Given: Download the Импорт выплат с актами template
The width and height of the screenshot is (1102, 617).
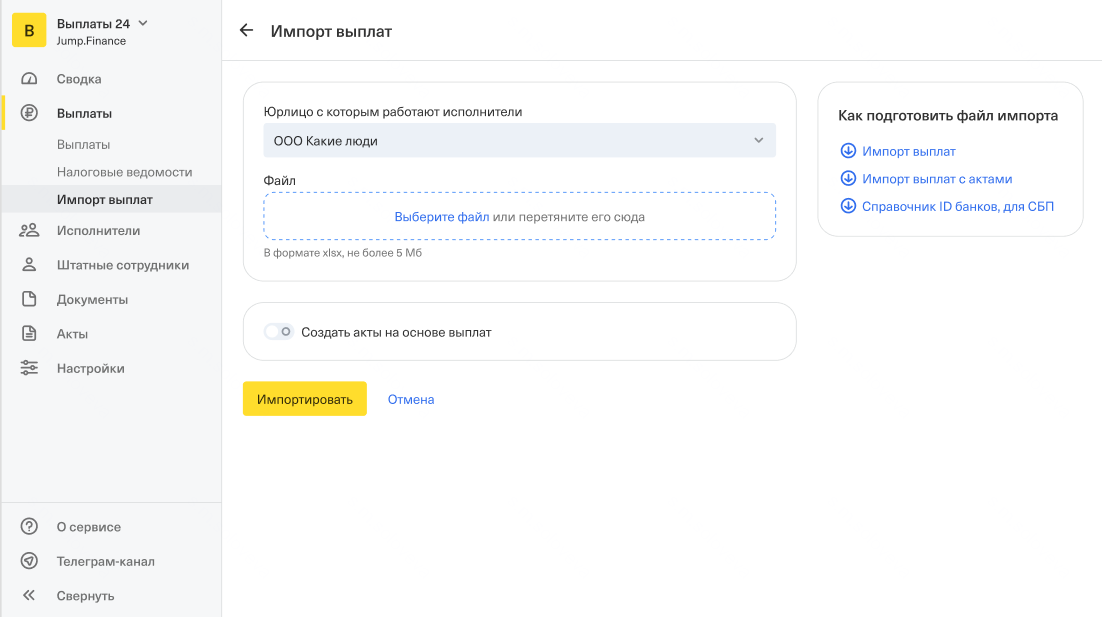Looking at the screenshot, I should 936,179.
